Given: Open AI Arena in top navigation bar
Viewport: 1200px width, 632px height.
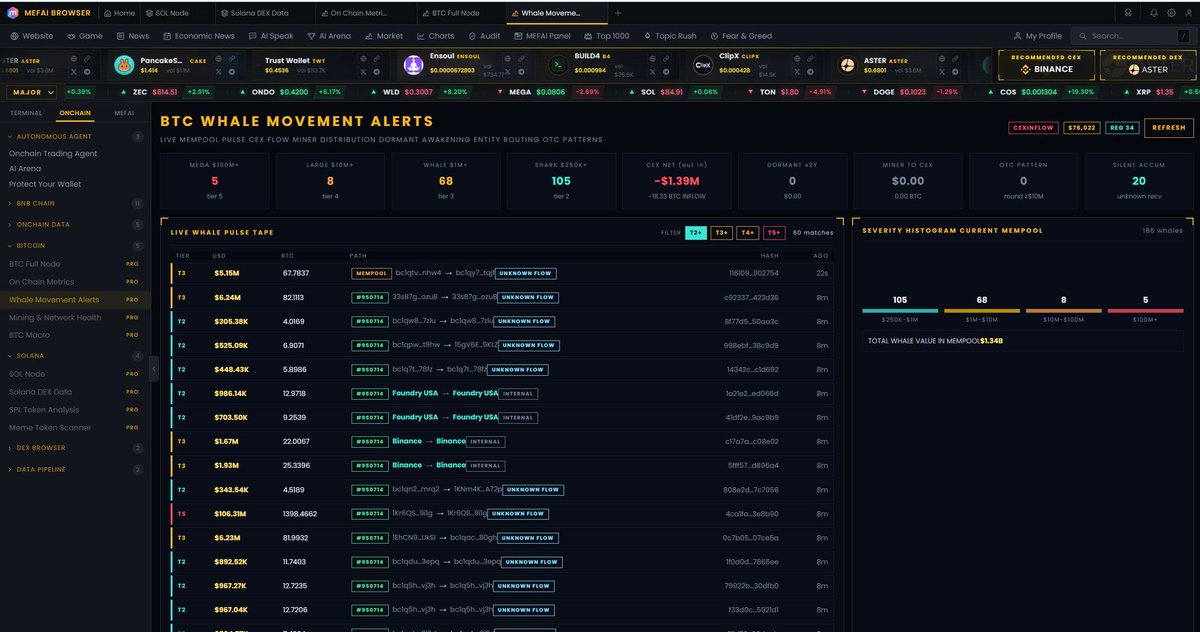Looking at the screenshot, I should (x=329, y=36).
